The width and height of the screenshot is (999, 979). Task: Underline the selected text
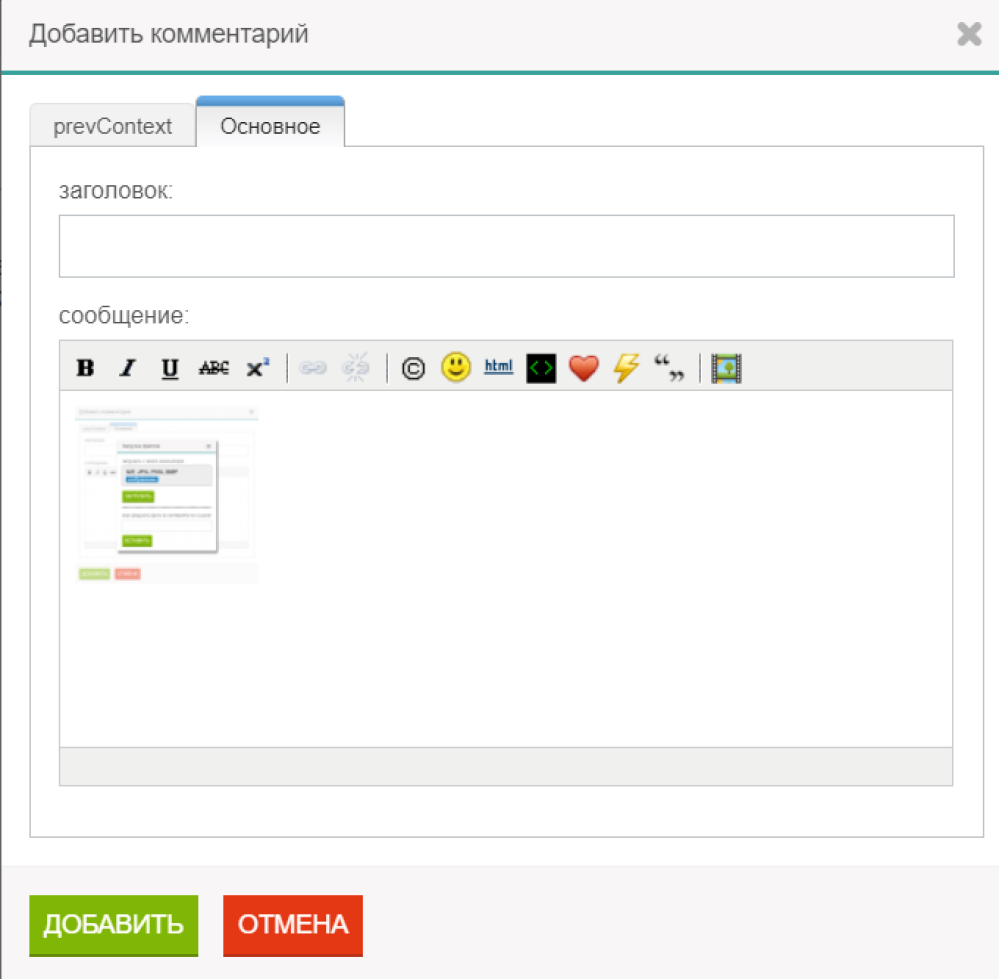pos(170,368)
